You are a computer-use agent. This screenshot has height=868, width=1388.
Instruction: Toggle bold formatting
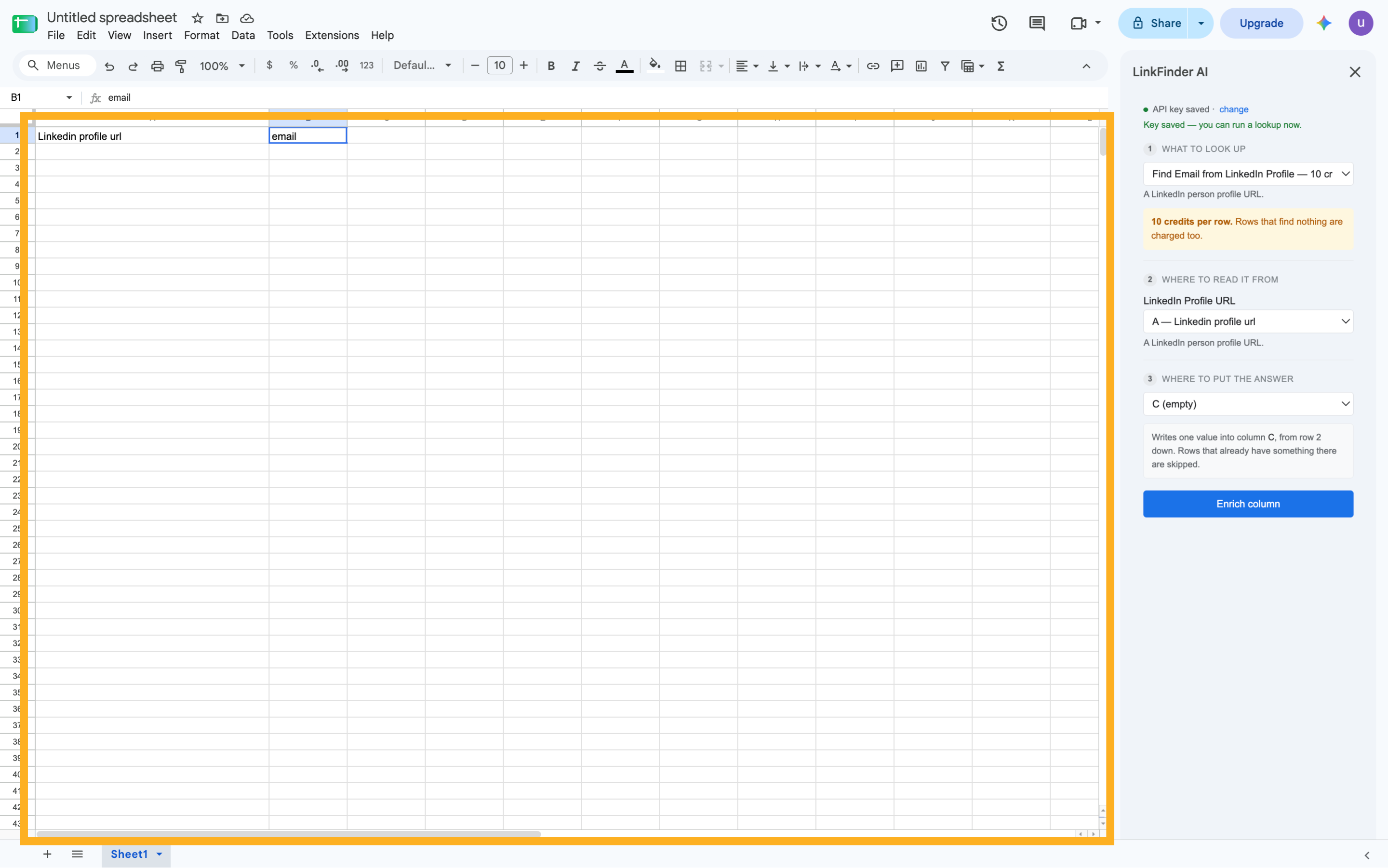click(x=550, y=66)
